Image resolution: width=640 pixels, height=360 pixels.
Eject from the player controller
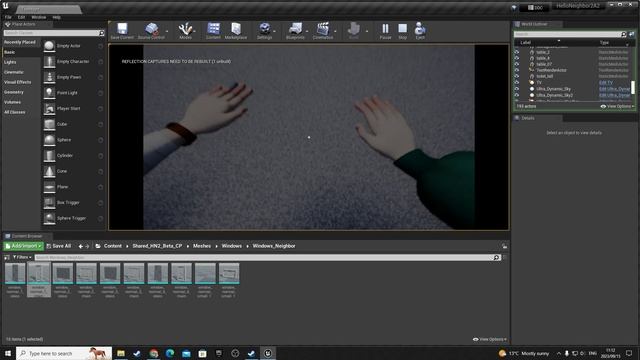point(420,31)
